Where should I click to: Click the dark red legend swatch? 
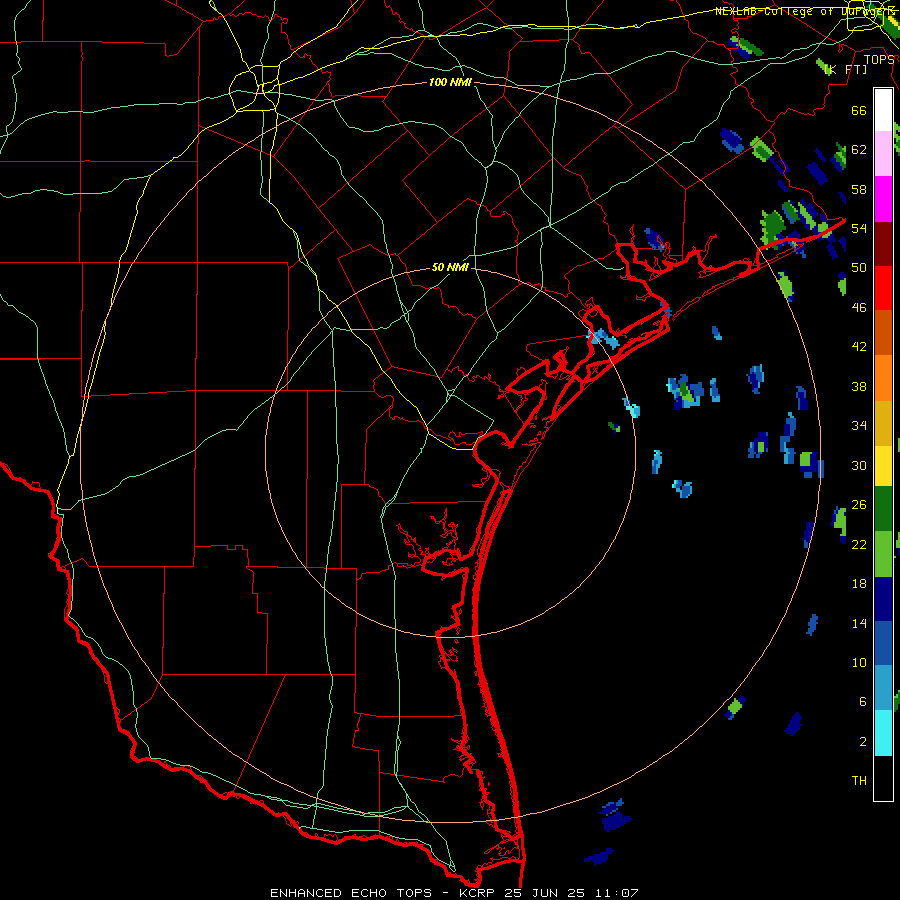883,244
